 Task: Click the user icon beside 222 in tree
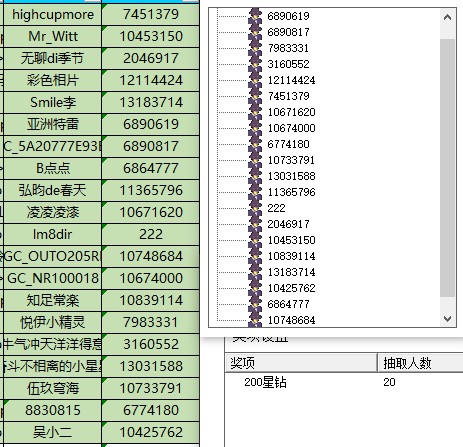[x=255, y=208]
